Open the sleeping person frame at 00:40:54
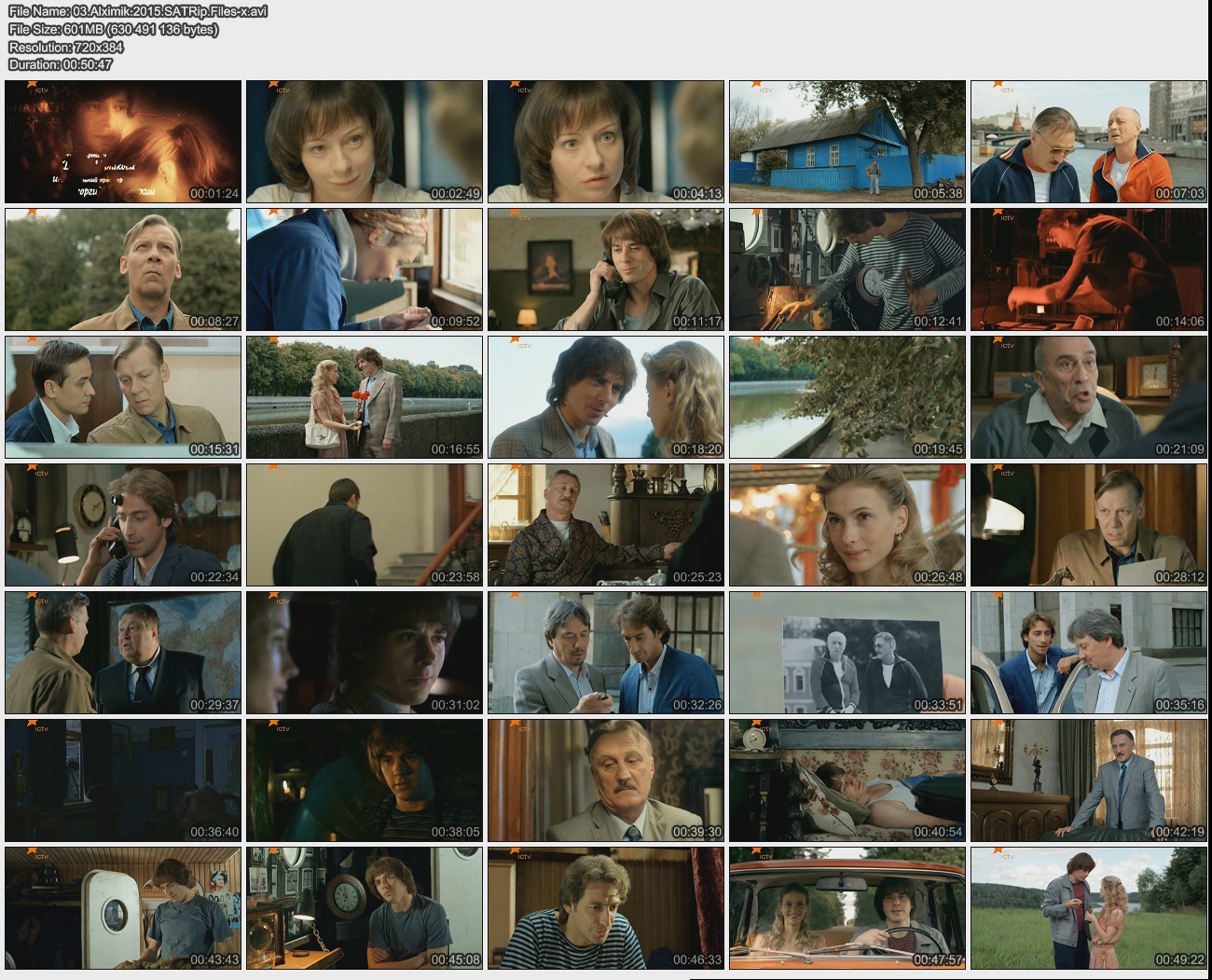 pos(847,780)
